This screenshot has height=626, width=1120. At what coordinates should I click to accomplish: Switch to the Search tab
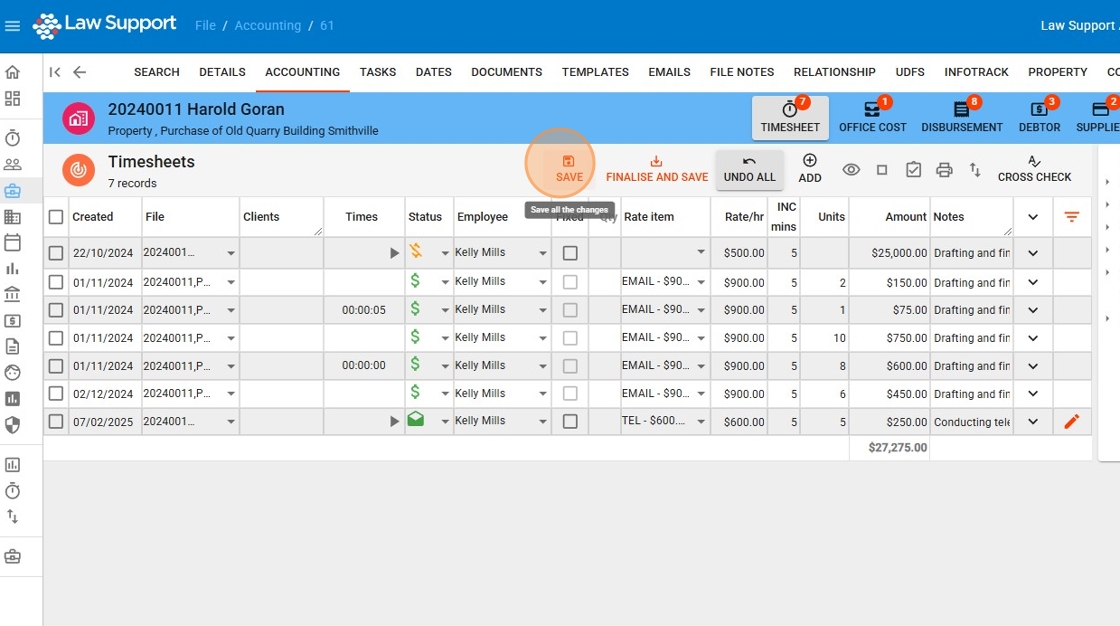156,72
